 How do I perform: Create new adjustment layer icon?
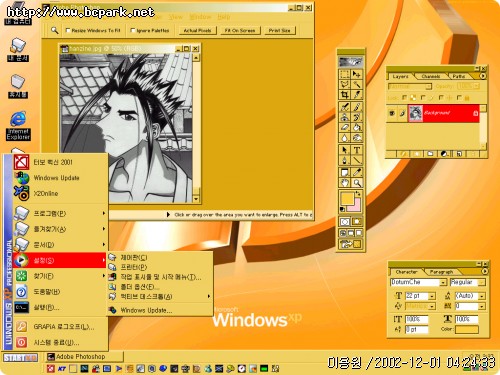444,154
